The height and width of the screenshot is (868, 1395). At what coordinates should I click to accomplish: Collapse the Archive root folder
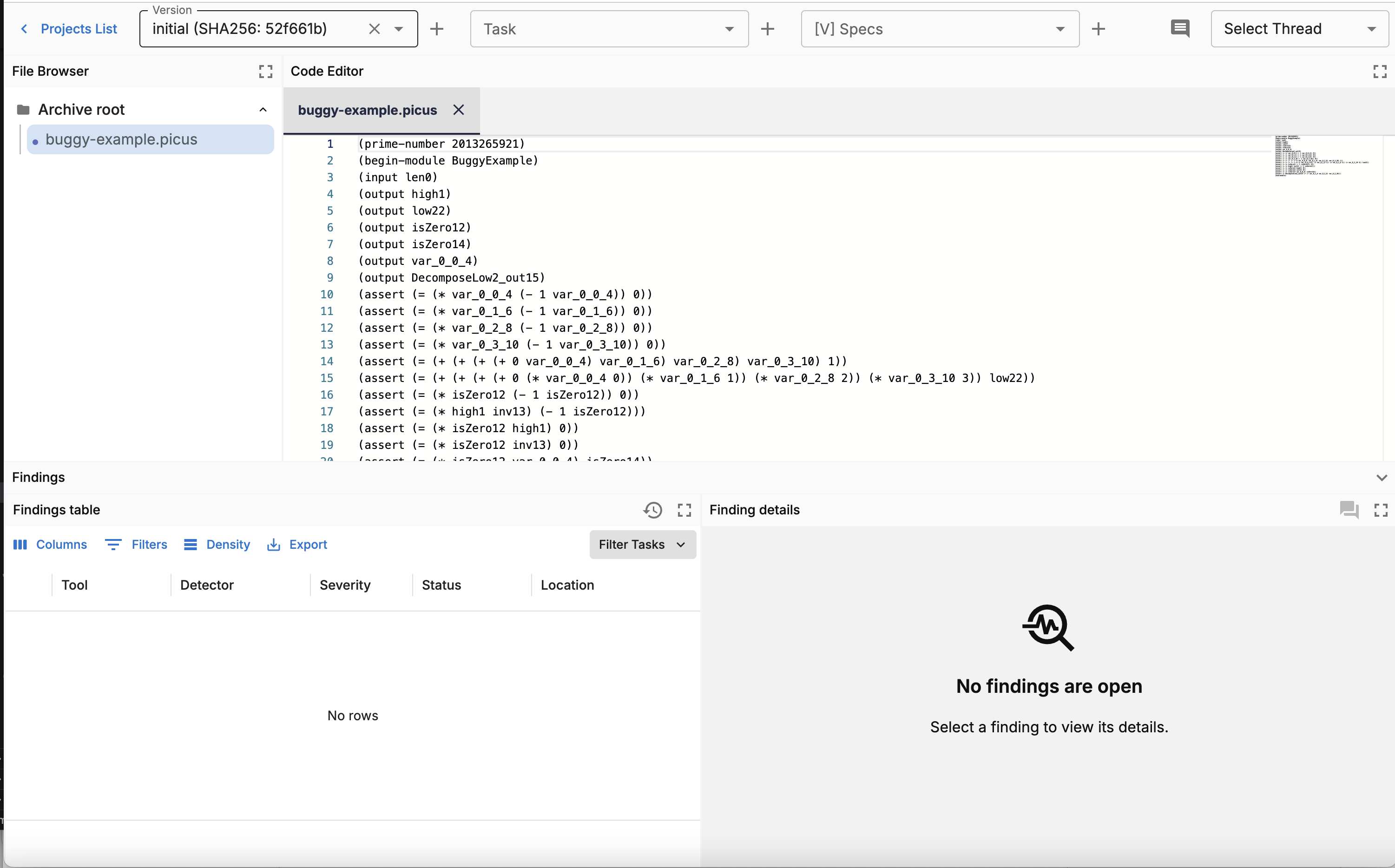pos(263,109)
